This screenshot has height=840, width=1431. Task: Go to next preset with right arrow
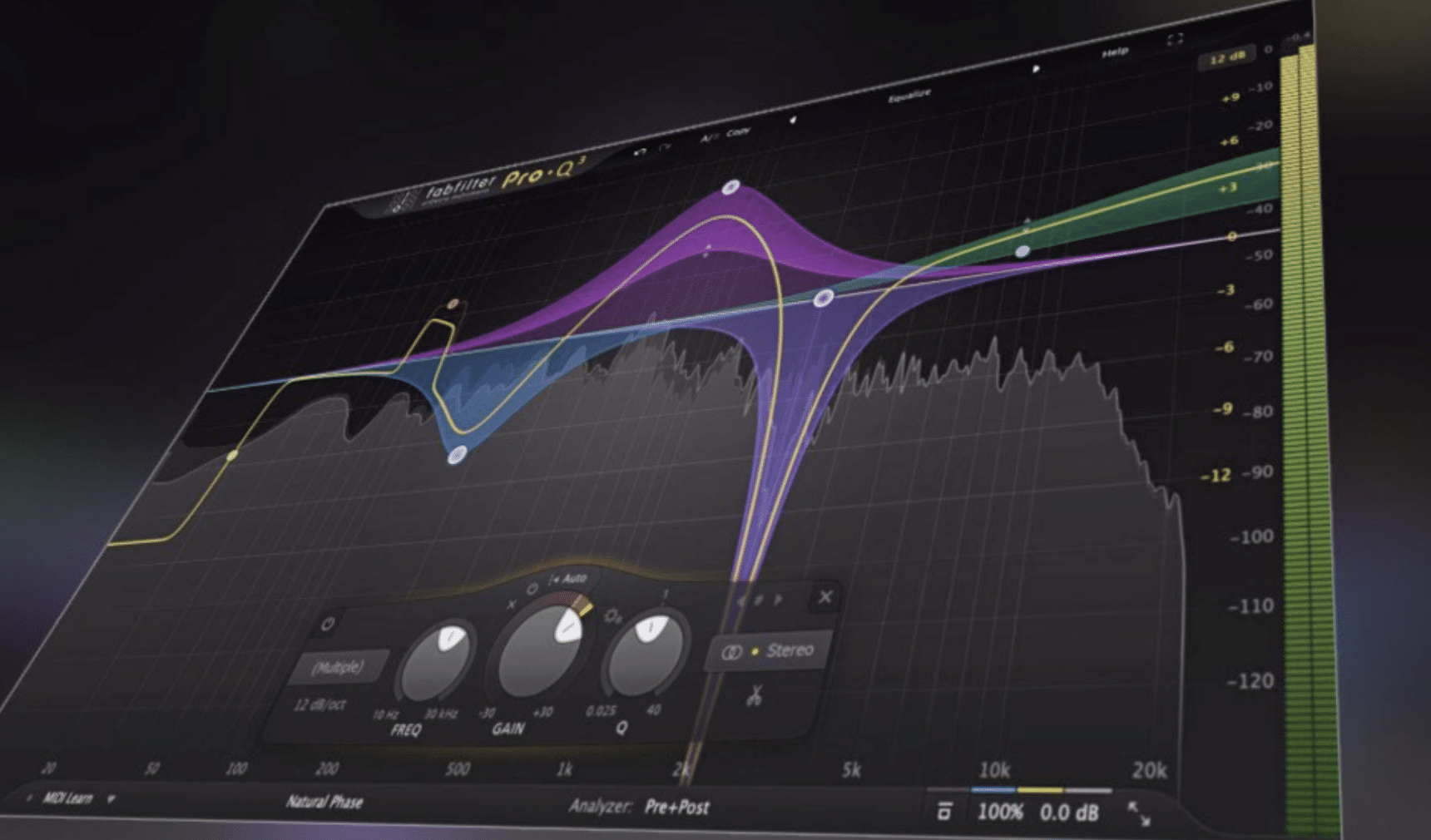(x=1035, y=70)
